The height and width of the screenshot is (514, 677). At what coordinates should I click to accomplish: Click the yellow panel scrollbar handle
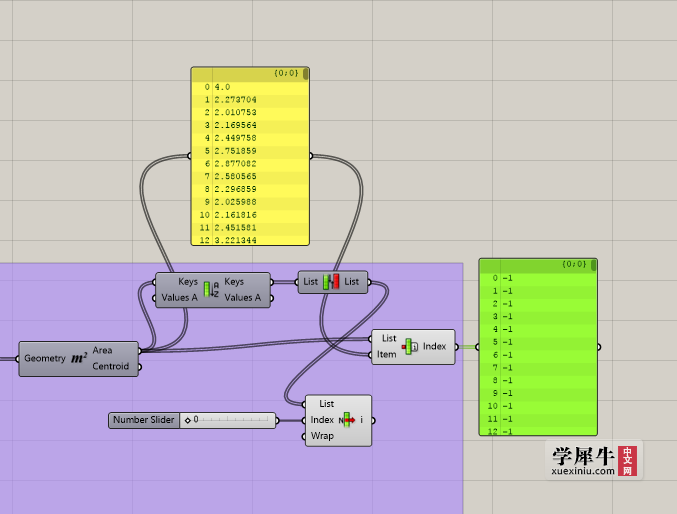[305, 74]
